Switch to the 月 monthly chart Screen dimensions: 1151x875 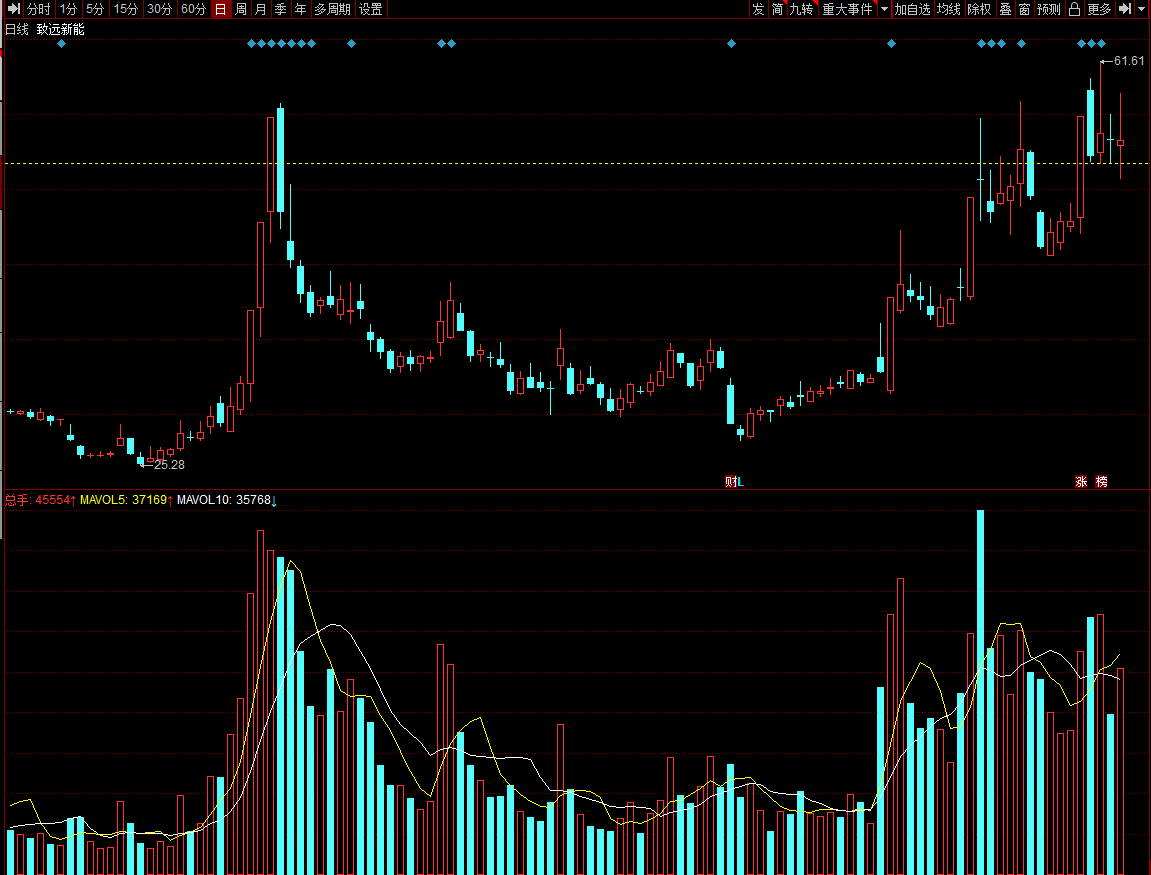tap(261, 9)
